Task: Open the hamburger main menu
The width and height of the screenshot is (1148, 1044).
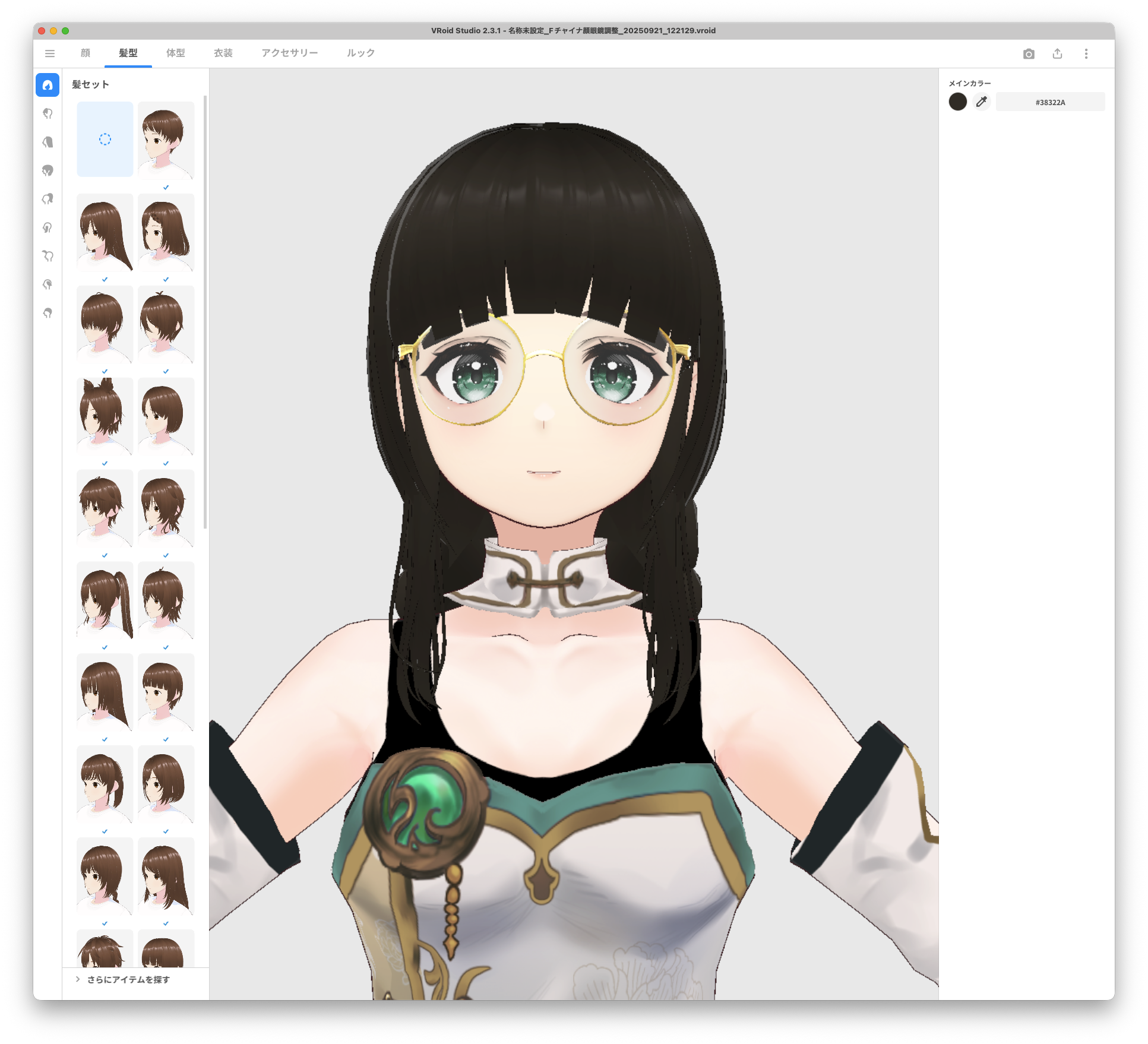Action: click(50, 53)
